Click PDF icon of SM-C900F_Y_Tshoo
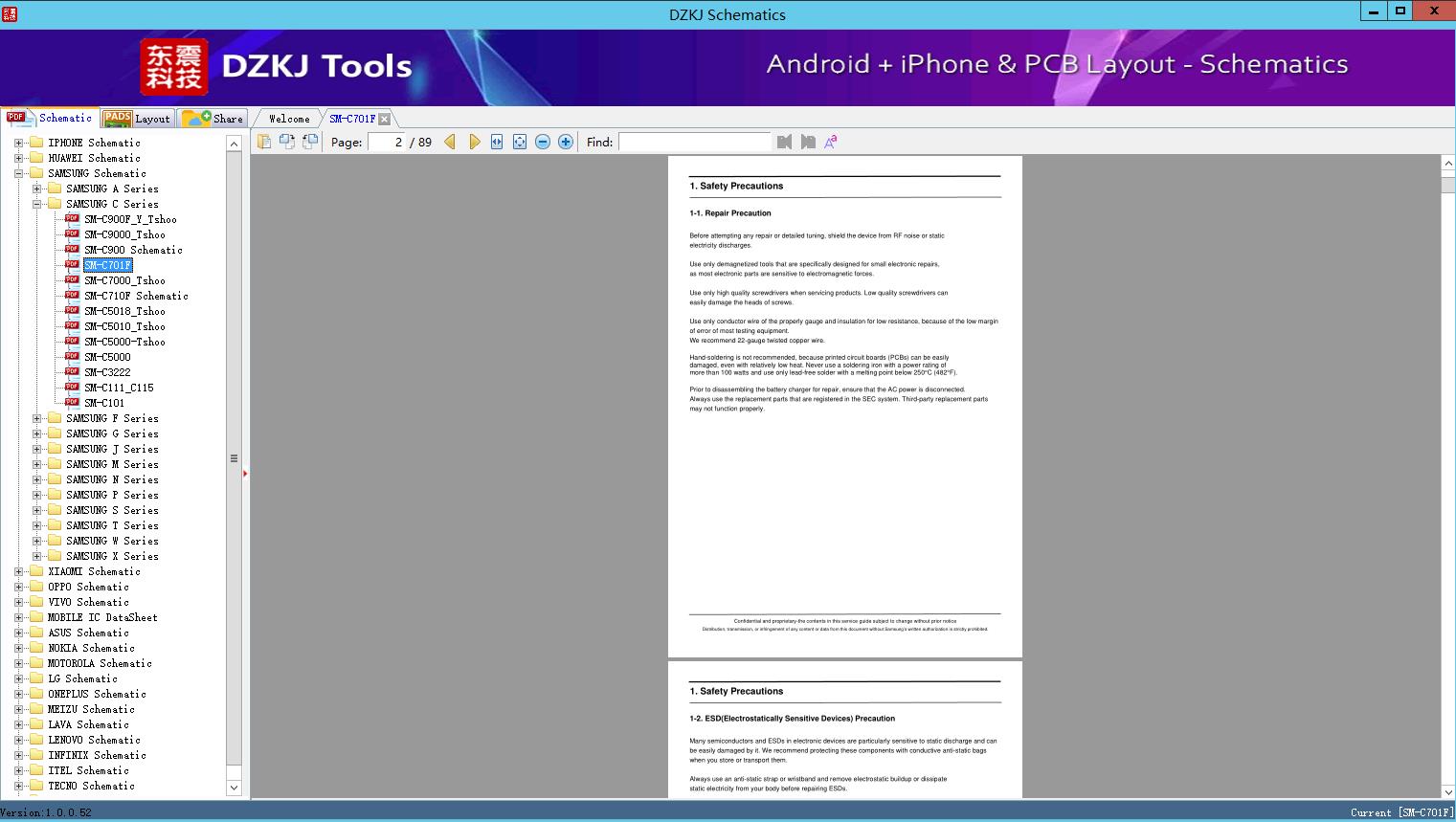 pyautogui.click(x=72, y=219)
